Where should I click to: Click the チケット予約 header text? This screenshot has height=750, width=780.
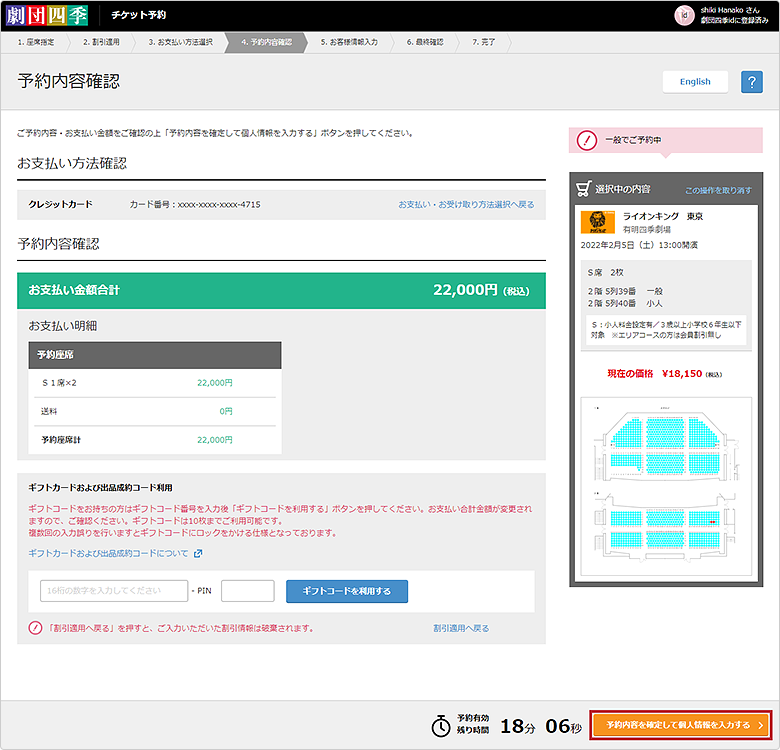(x=138, y=15)
